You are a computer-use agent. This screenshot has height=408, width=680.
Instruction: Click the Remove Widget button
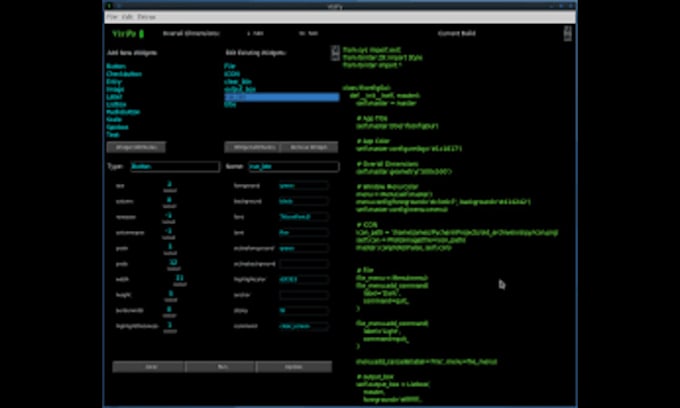pyautogui.click(x=309, y=147)
